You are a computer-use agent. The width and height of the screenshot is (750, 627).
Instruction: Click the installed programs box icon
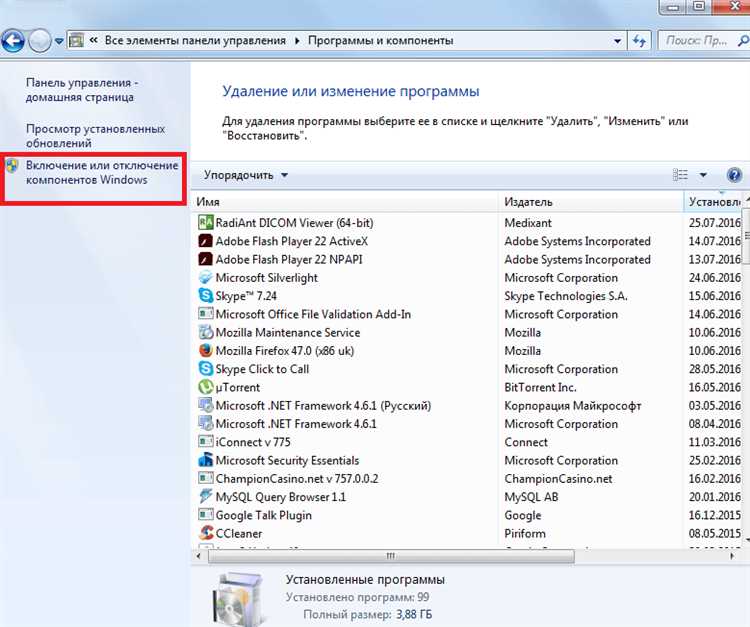point(238,599)
